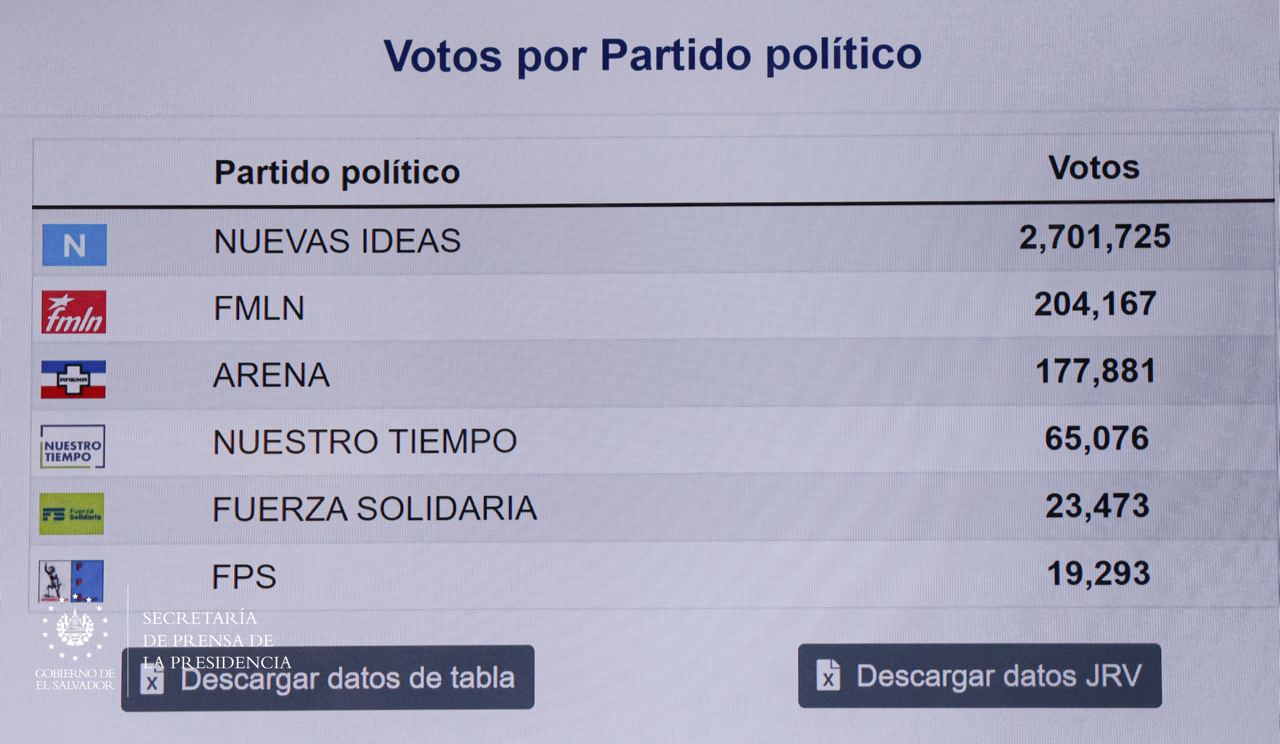Select the FMLN party name row
This screenshot has width=1280, height=744.
[259, 308]
